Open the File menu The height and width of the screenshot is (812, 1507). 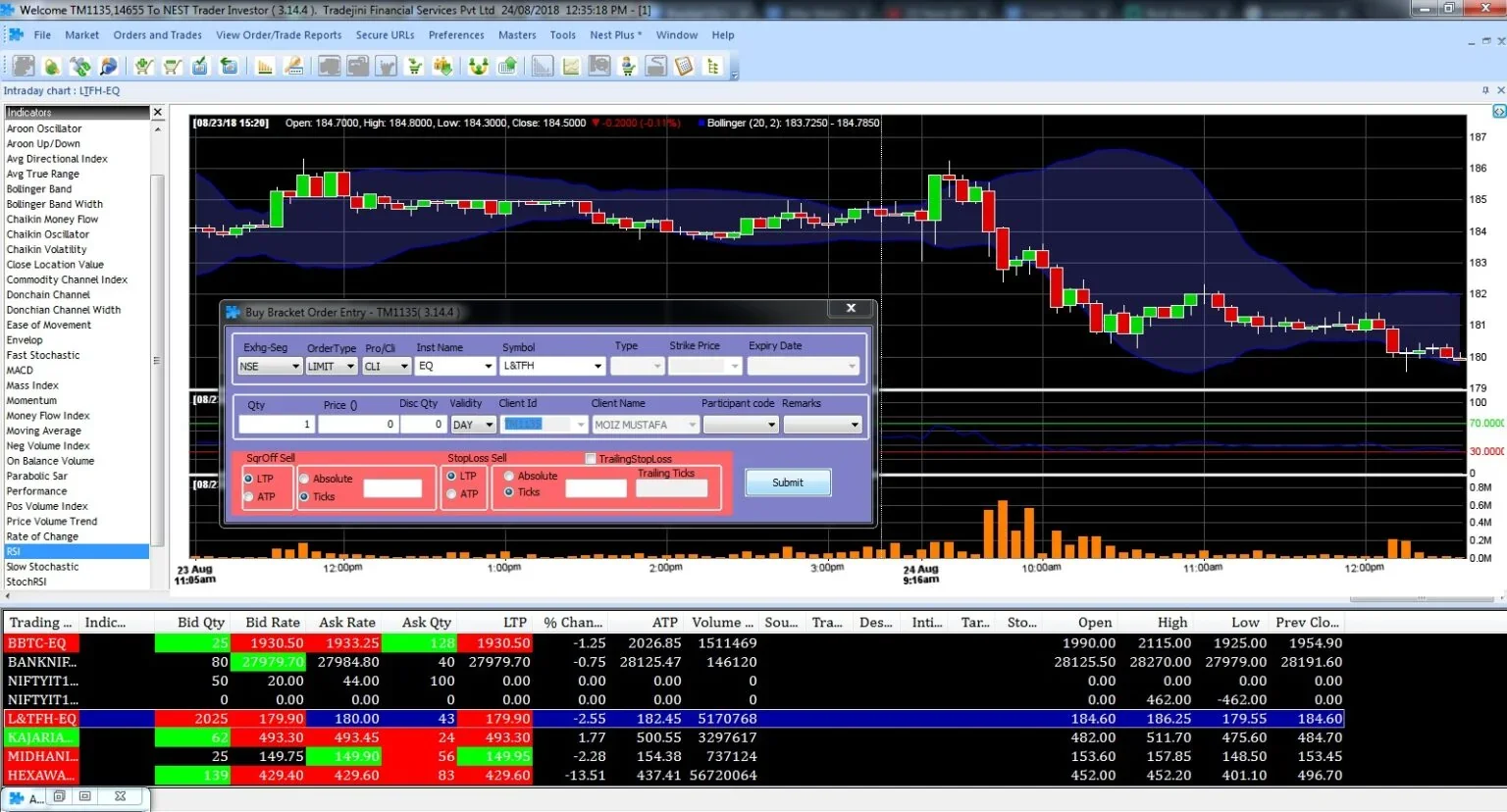click(42, 35)
